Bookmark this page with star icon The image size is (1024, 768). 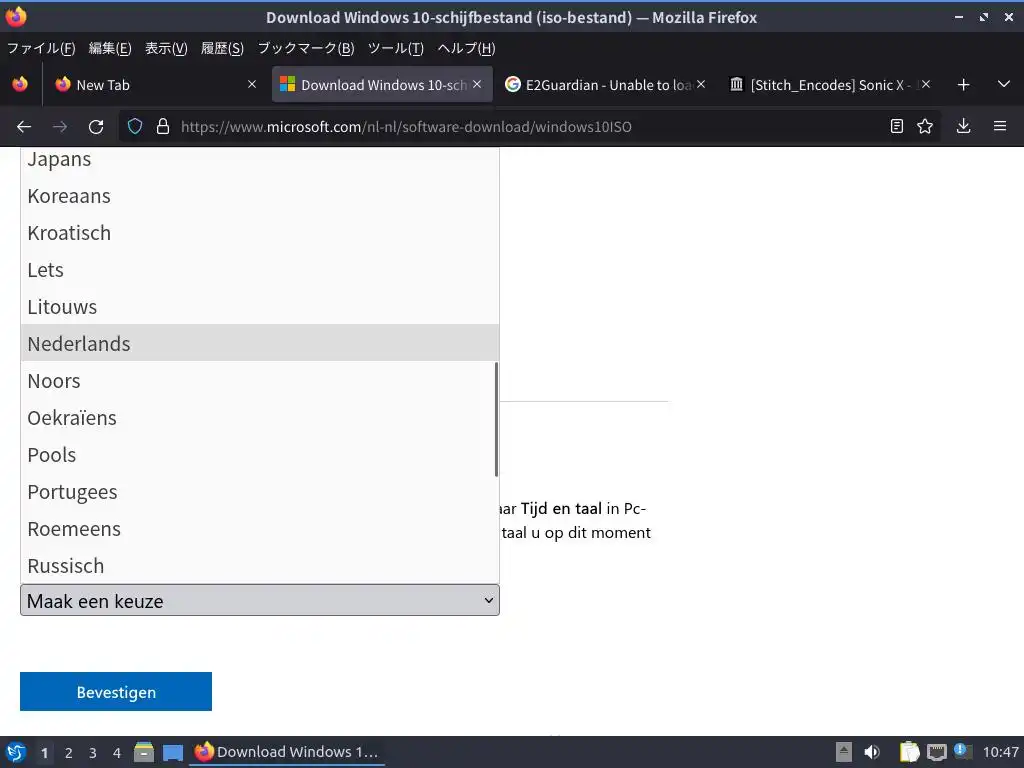point(925,126)
